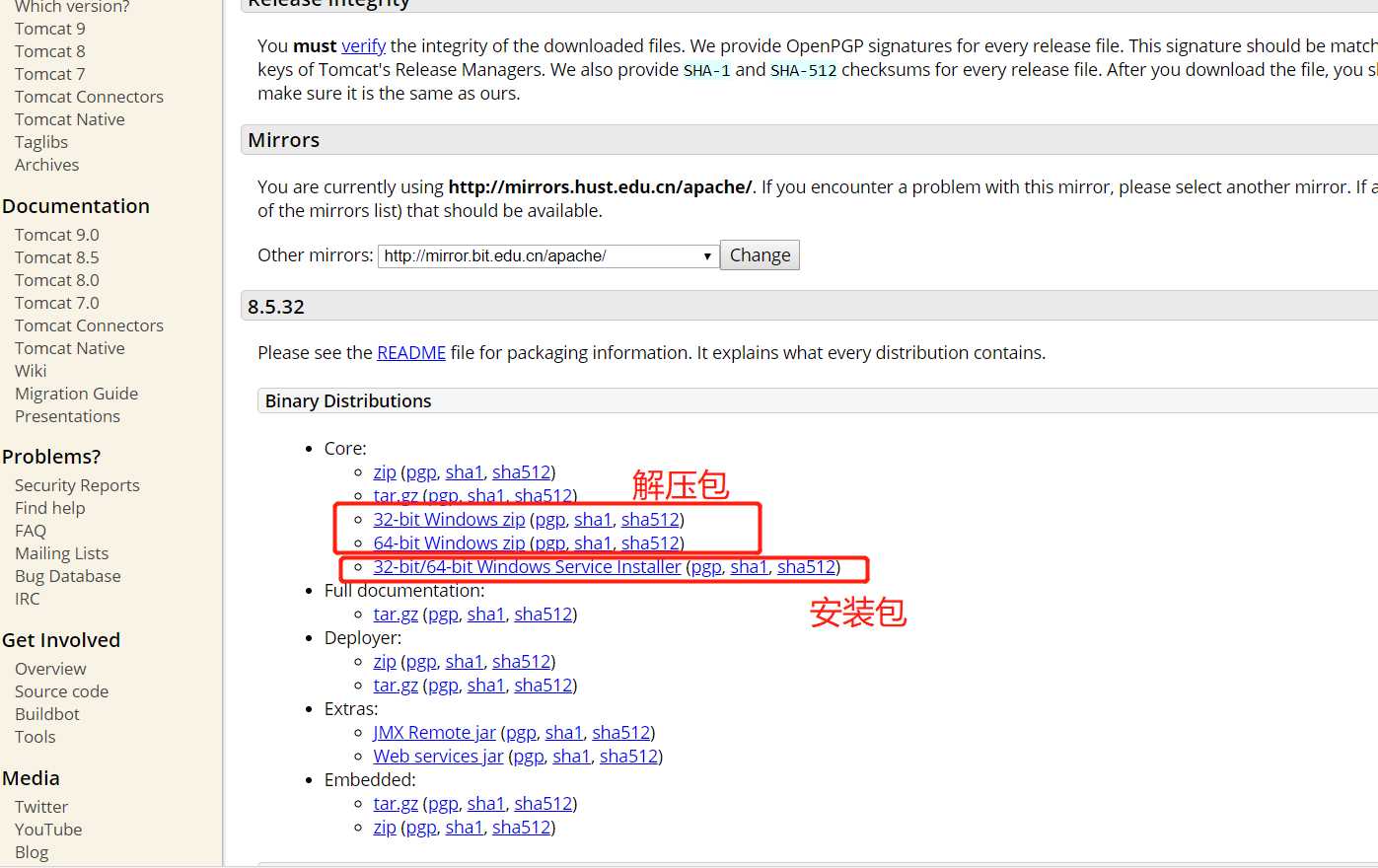This screenshot has width=1378, height=868.
Task: Open Find help link
Action: point(49,508)
